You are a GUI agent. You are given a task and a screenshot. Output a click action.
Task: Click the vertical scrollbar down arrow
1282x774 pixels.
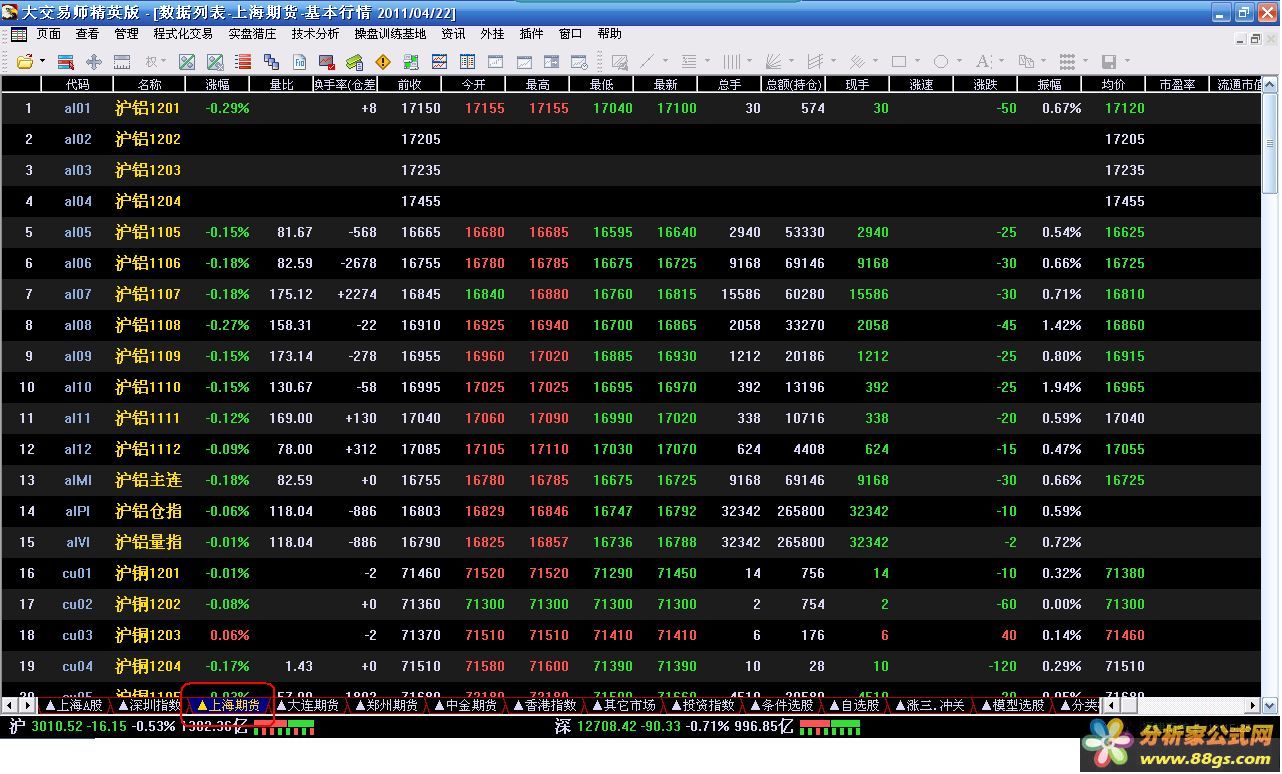pyautogui.click(x=1270, y=705)
